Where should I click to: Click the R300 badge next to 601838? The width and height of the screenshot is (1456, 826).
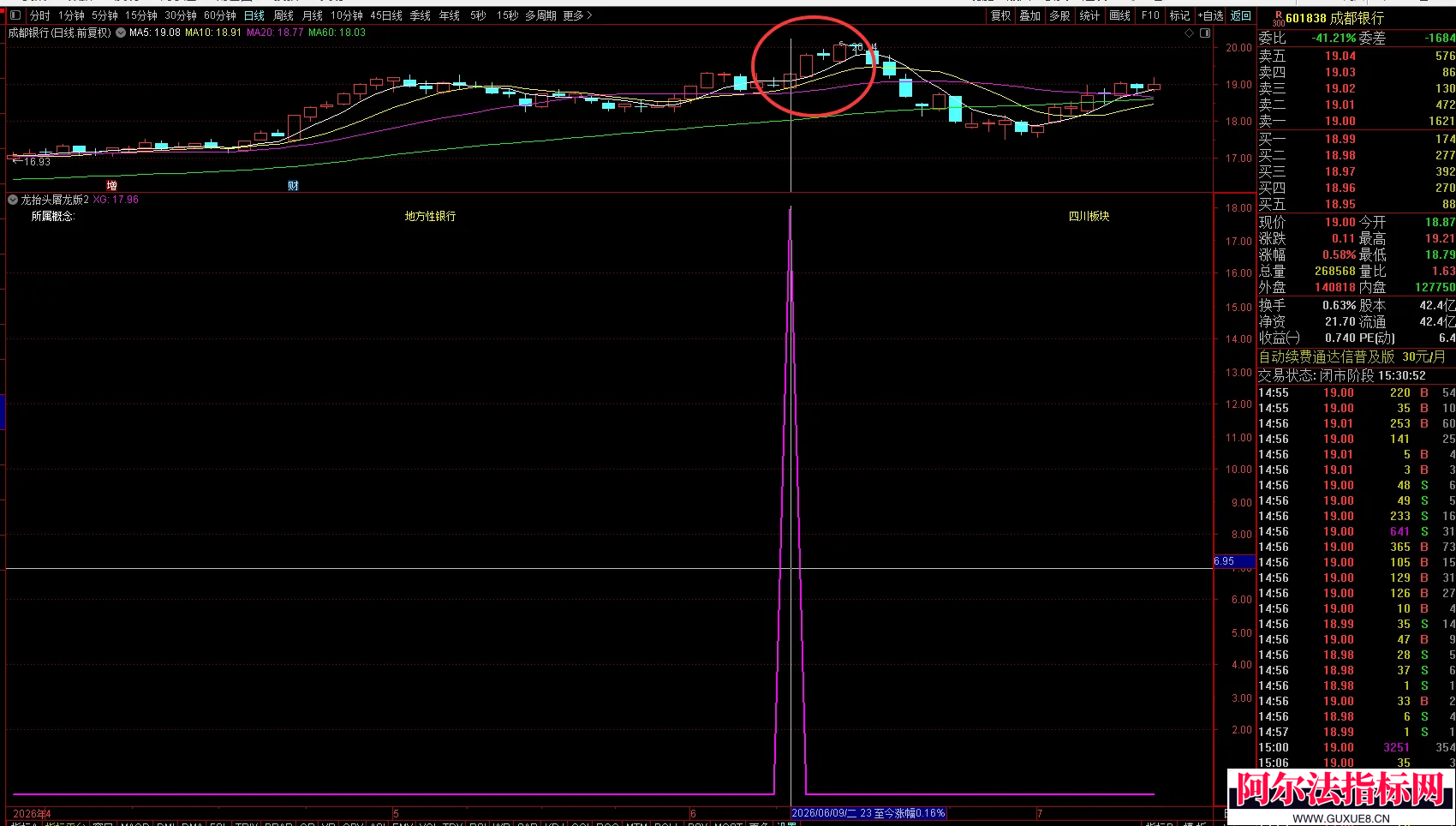click(x=1278, y=18)
